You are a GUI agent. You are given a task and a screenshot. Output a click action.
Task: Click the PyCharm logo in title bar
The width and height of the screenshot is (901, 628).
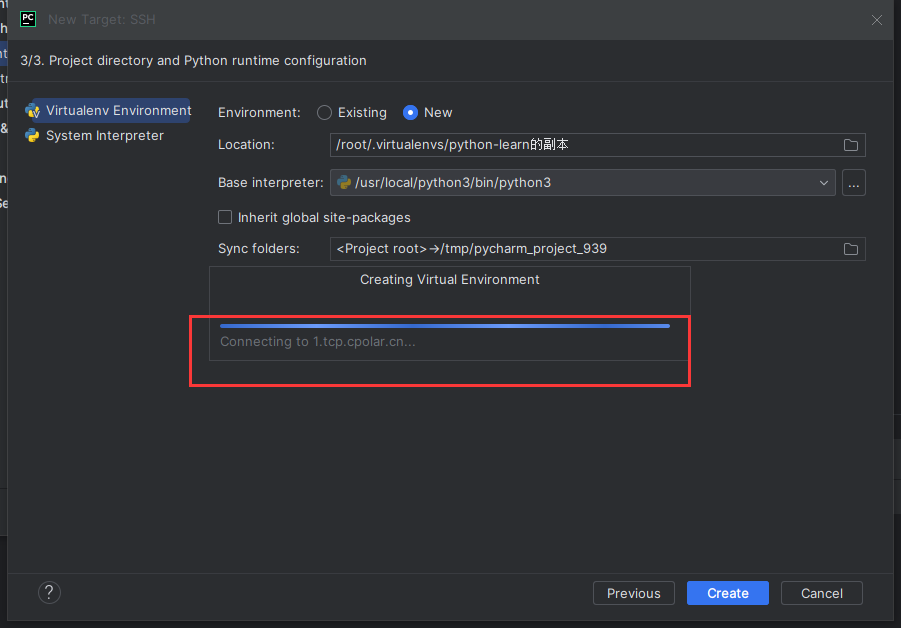coord(28,19)
